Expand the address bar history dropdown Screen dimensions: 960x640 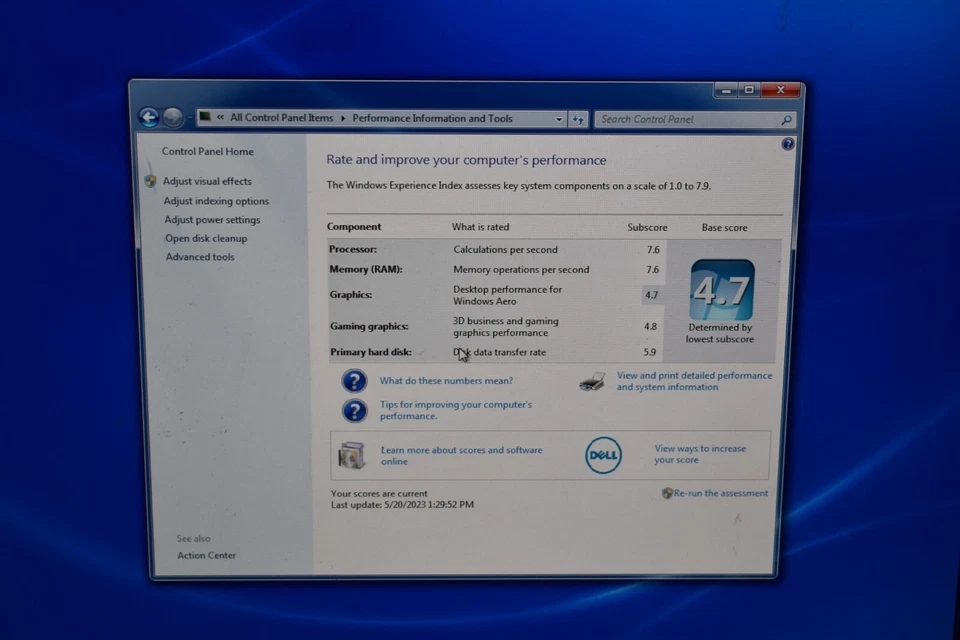point(559,118)
